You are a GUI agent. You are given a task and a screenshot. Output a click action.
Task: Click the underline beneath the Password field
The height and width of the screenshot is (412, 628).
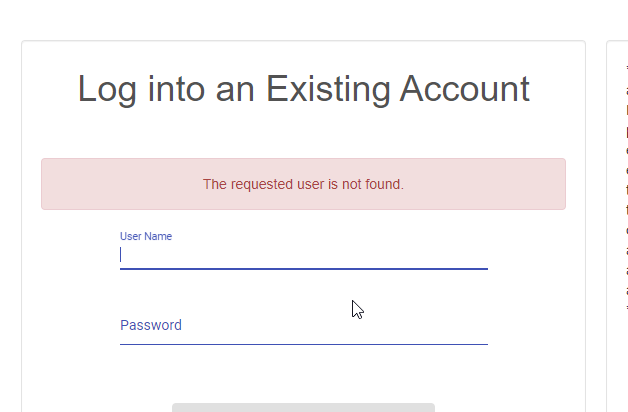tap(303, 344)
